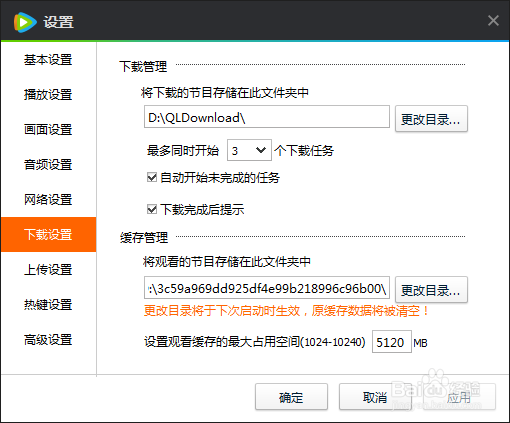This screenshot has height=423, width=510.
Task: Select the 画面设置 tab
Action: click(48, 130)
